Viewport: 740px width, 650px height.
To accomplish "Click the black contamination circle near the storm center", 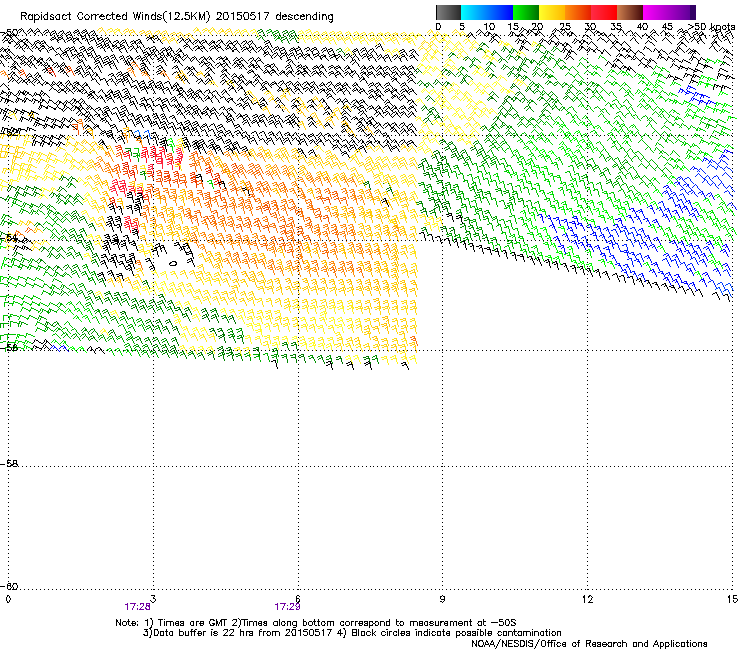I will pos(173,263).
